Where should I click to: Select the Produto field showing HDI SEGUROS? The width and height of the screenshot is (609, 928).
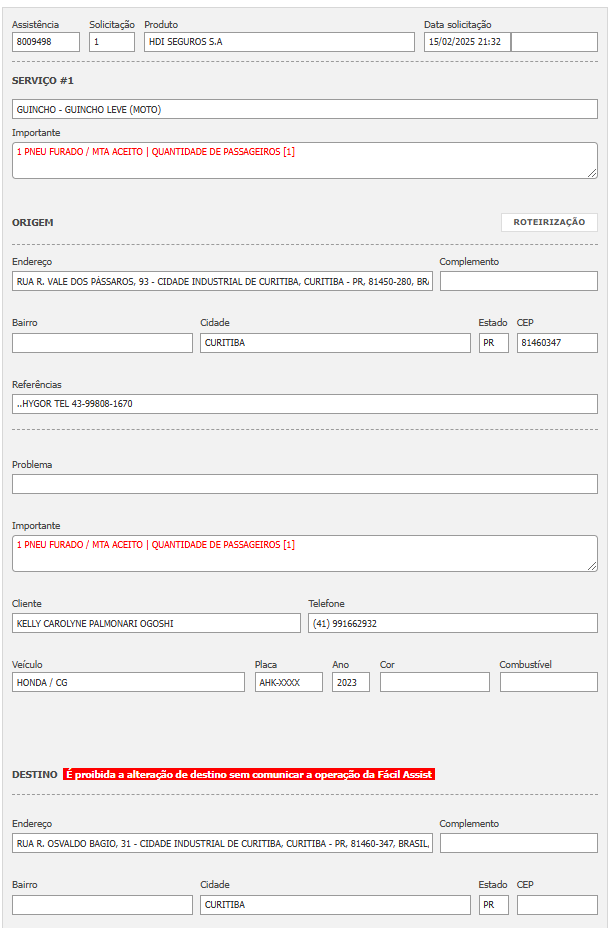coord(278,42)
